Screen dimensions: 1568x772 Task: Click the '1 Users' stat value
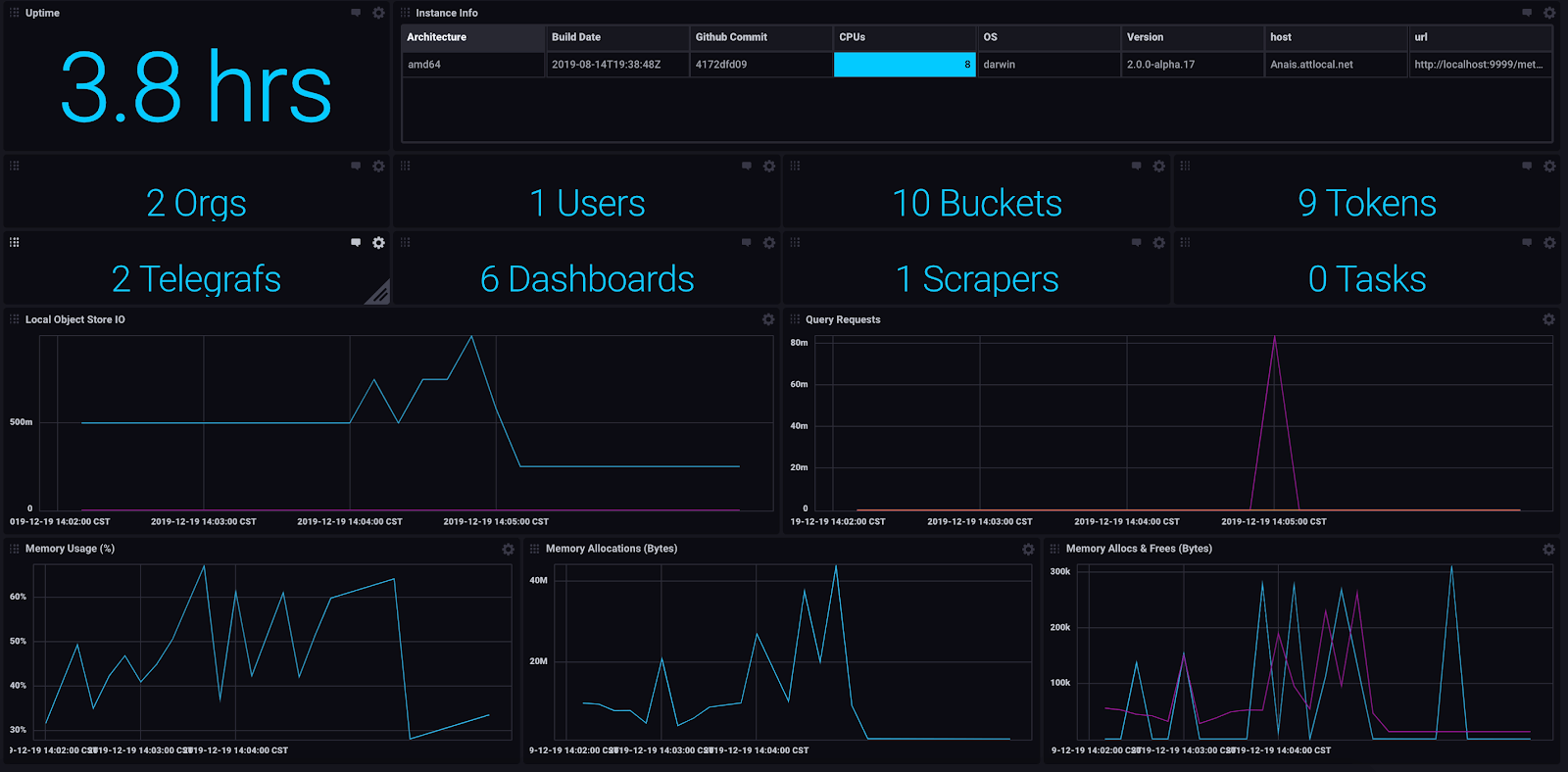click(x=587, y=203)
